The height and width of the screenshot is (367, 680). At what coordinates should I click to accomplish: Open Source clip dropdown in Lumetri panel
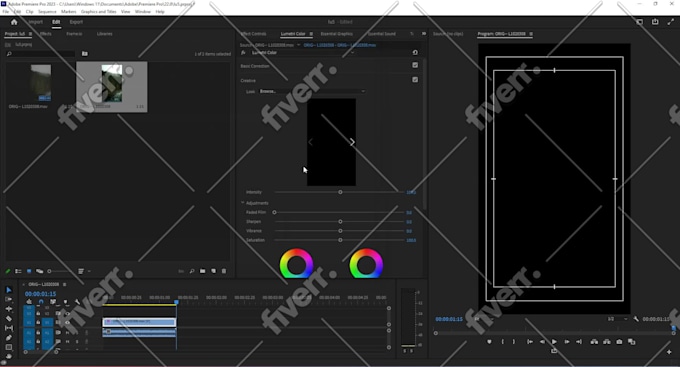pos(298,45)
